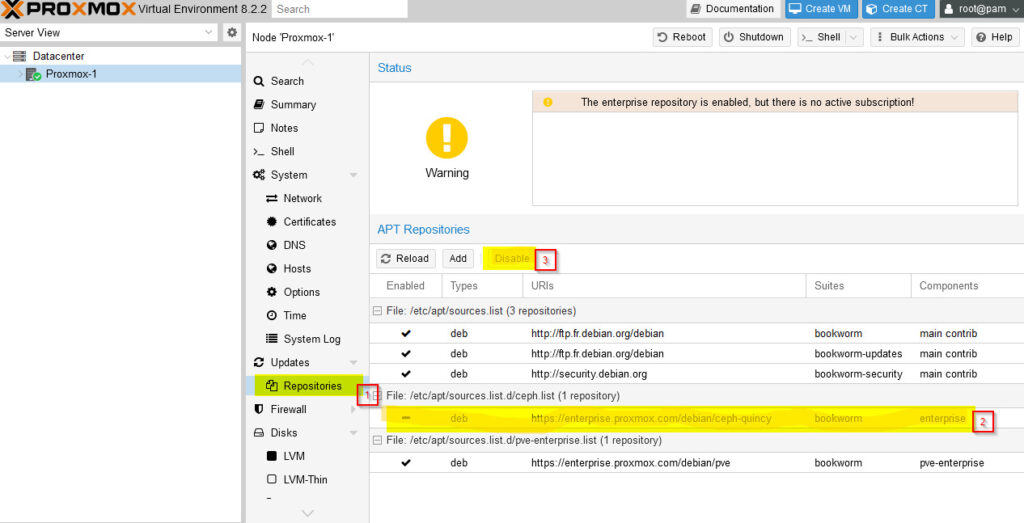Click the Search field in top bar
Image resolution: width=1024 pixels, height=523 pixels.
(340, 9)
